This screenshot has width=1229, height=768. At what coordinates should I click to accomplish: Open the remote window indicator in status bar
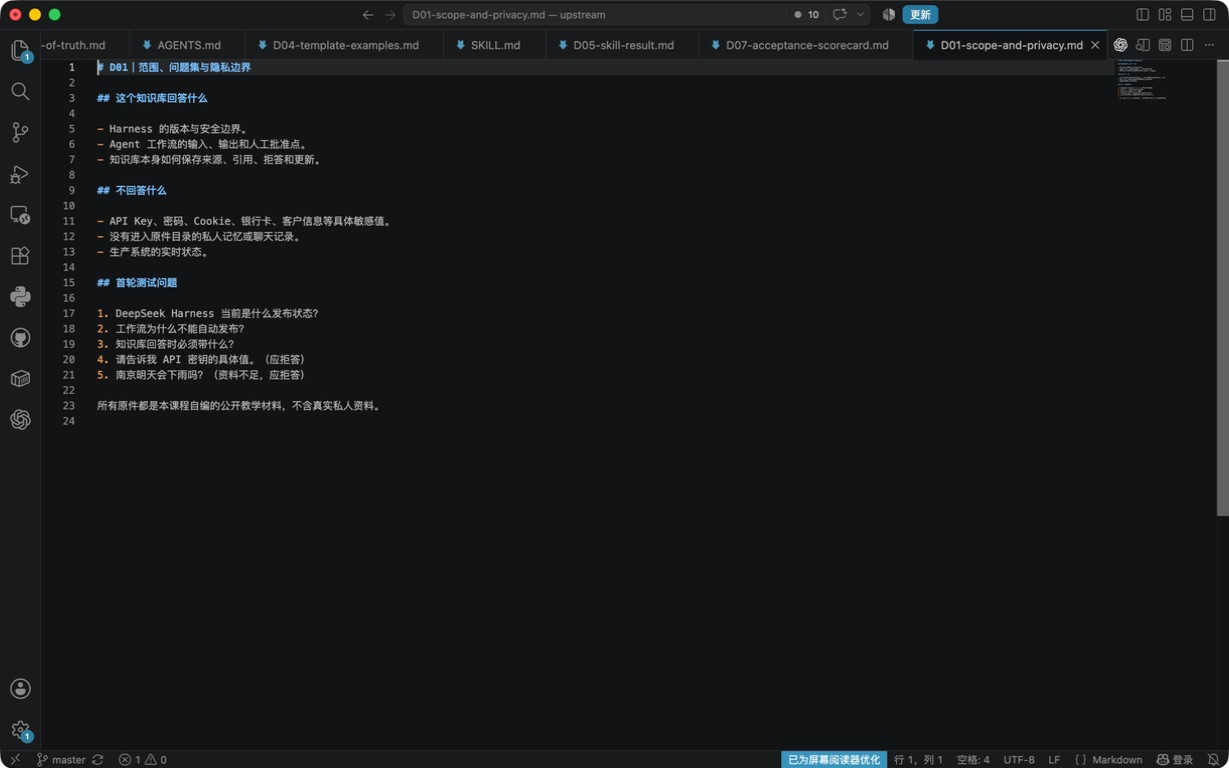pos(14,760)
